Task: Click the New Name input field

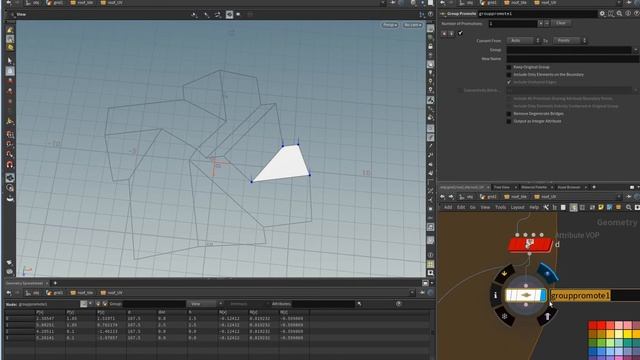Action: [x=573, y=59]
